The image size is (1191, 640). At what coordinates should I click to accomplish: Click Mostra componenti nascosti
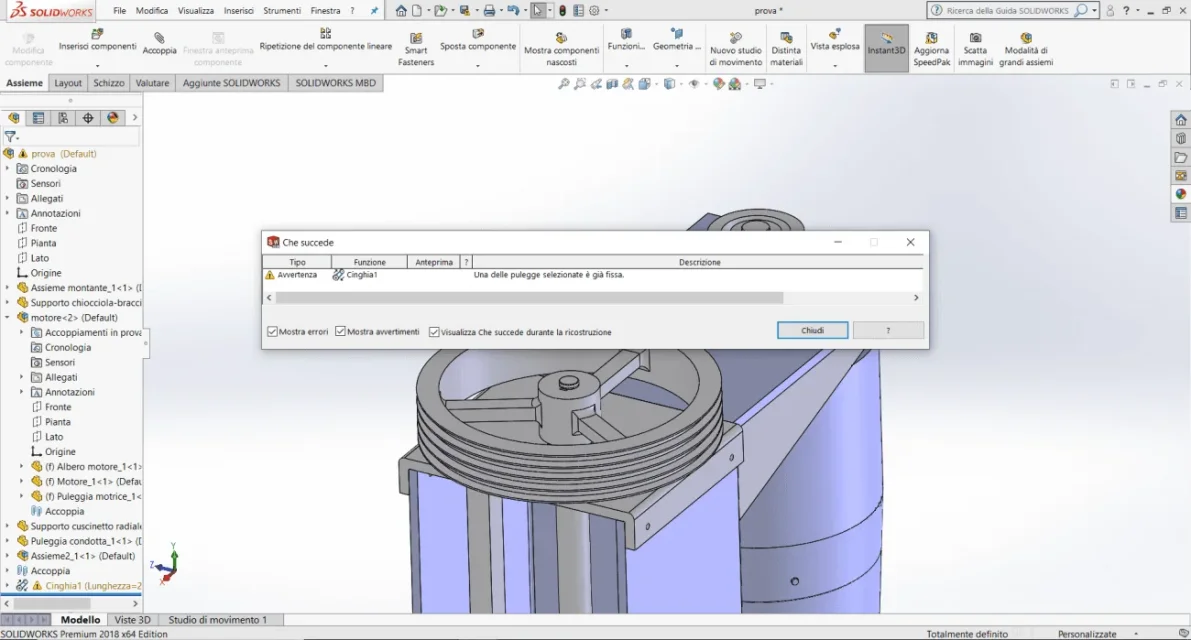[x=561, y=49]
